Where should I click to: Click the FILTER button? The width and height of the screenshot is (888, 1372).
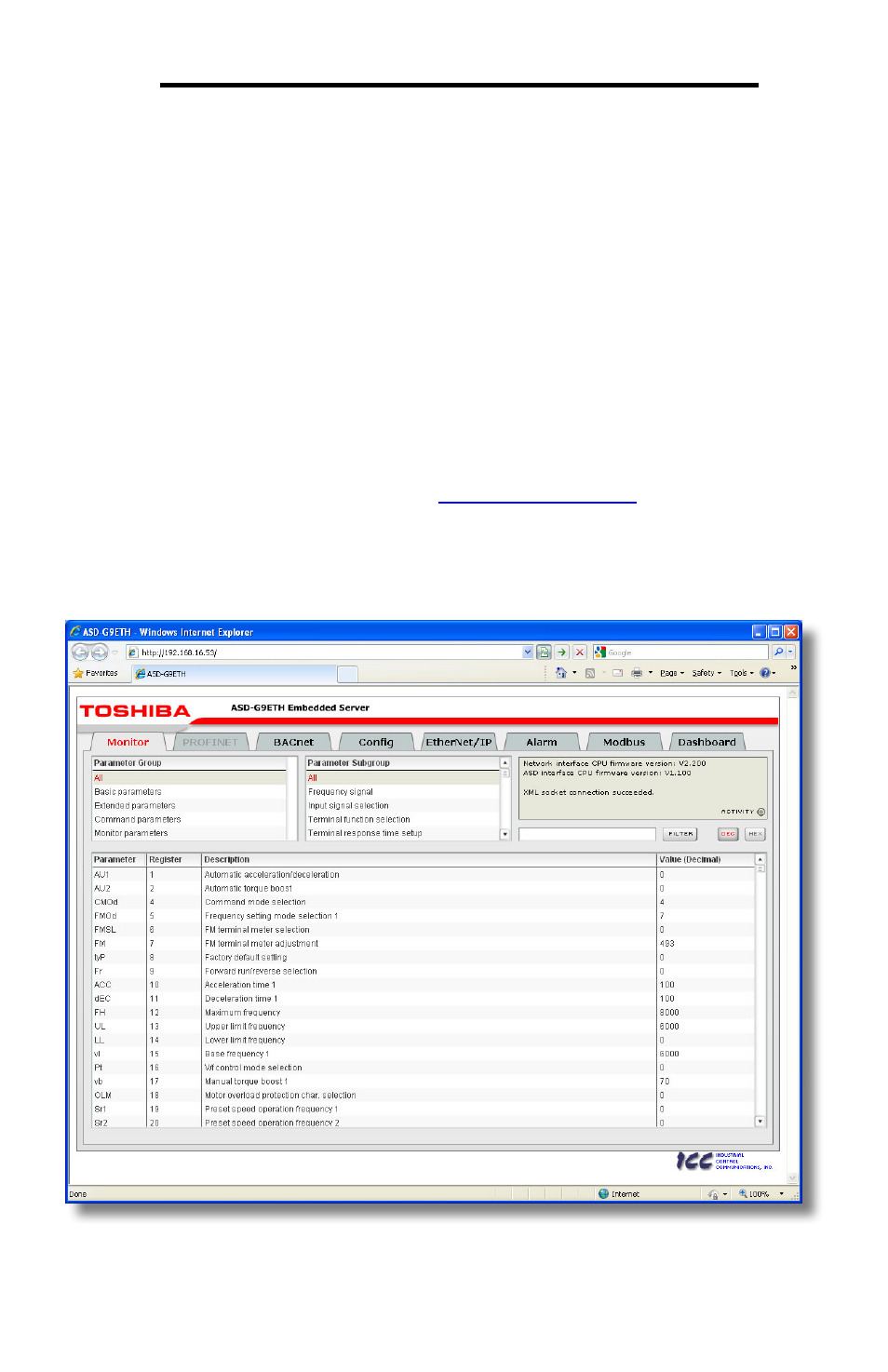[680, 834]
